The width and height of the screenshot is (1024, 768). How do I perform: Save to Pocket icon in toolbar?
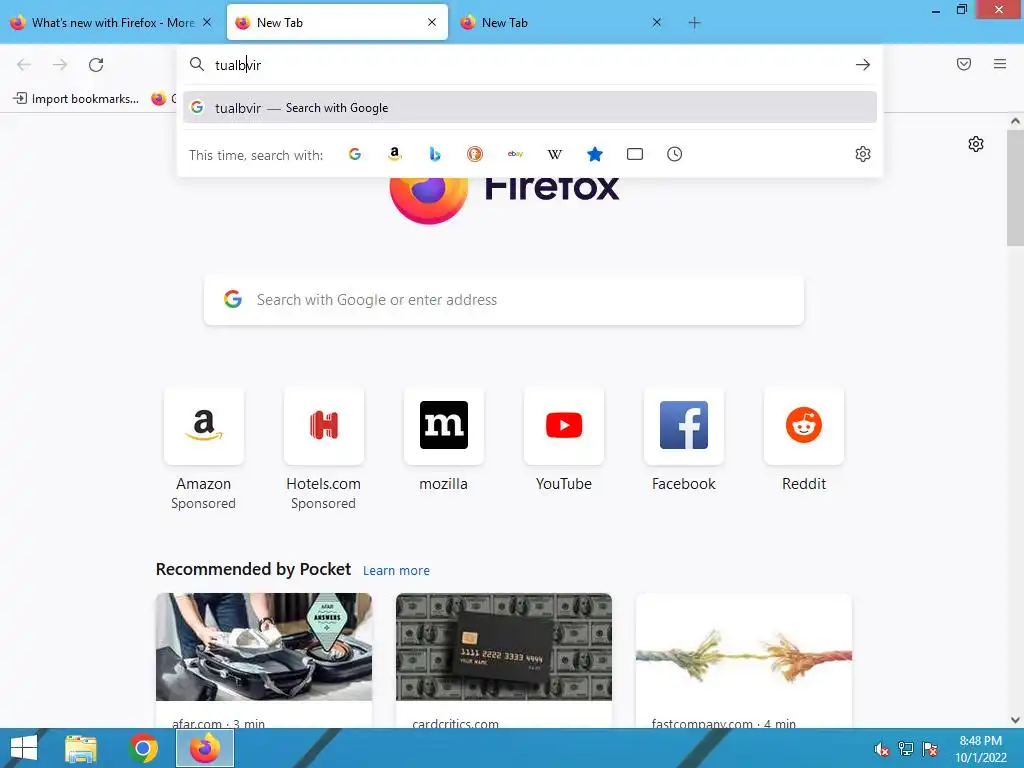click(964, 64)
